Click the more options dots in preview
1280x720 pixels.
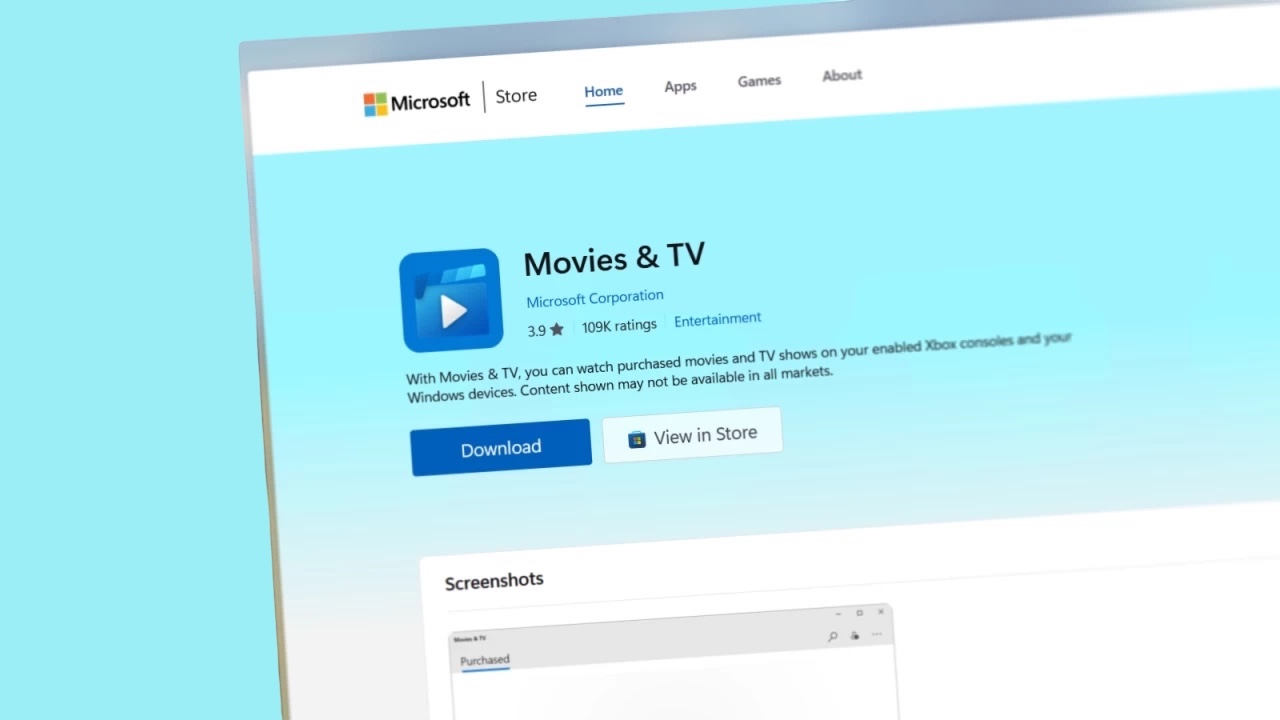[x=877, y=634]
